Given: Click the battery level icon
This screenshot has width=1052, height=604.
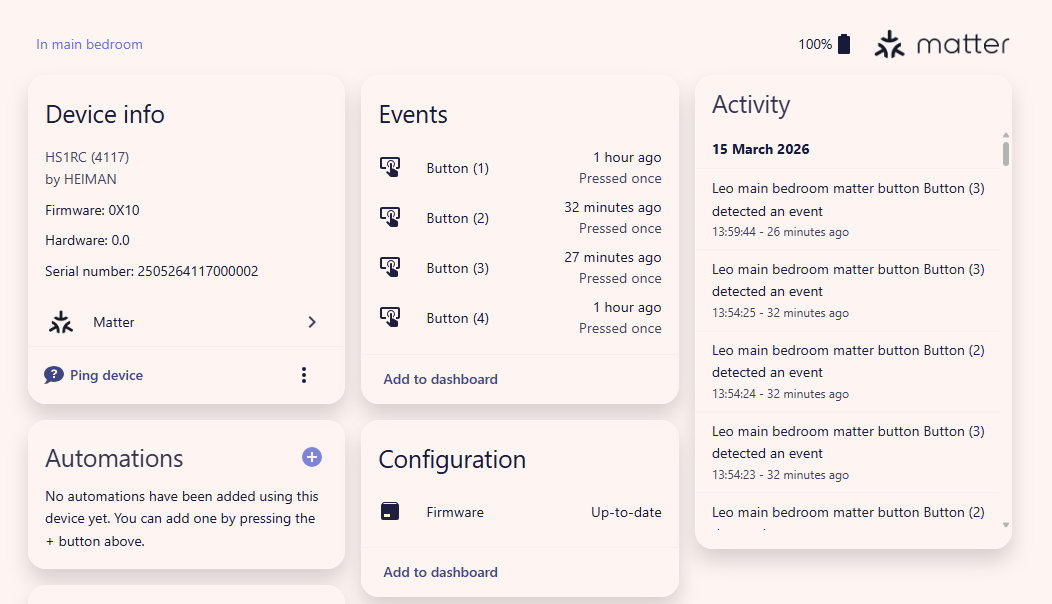Looking at the screenshot, I should tap(844, 44).
